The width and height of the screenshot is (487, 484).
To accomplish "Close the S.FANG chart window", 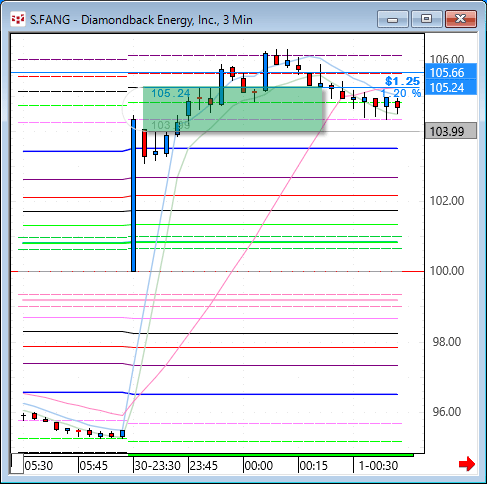I will click(461, 19).
